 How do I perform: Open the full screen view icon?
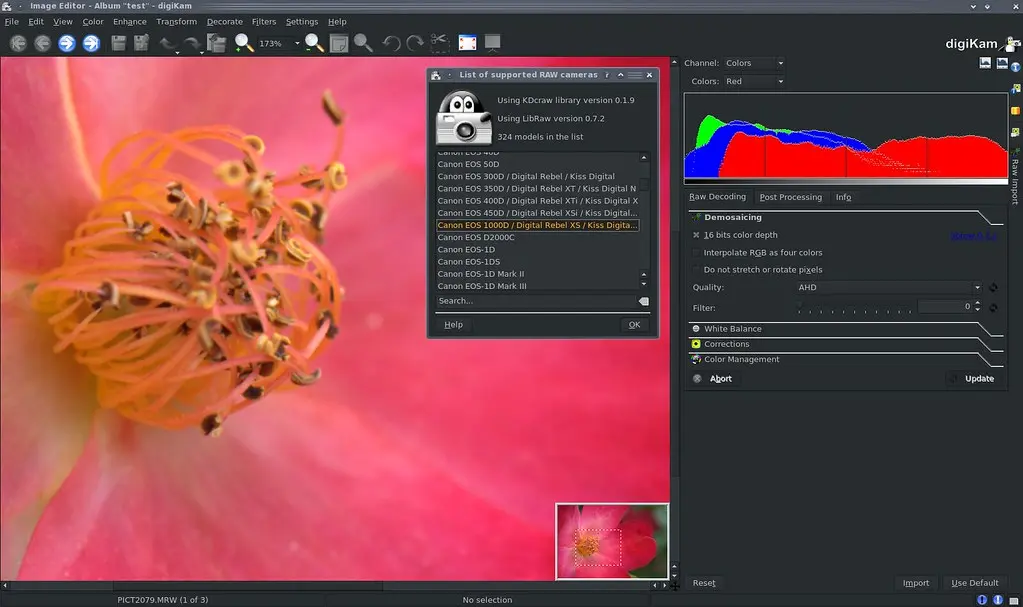(x=465, y=42)
